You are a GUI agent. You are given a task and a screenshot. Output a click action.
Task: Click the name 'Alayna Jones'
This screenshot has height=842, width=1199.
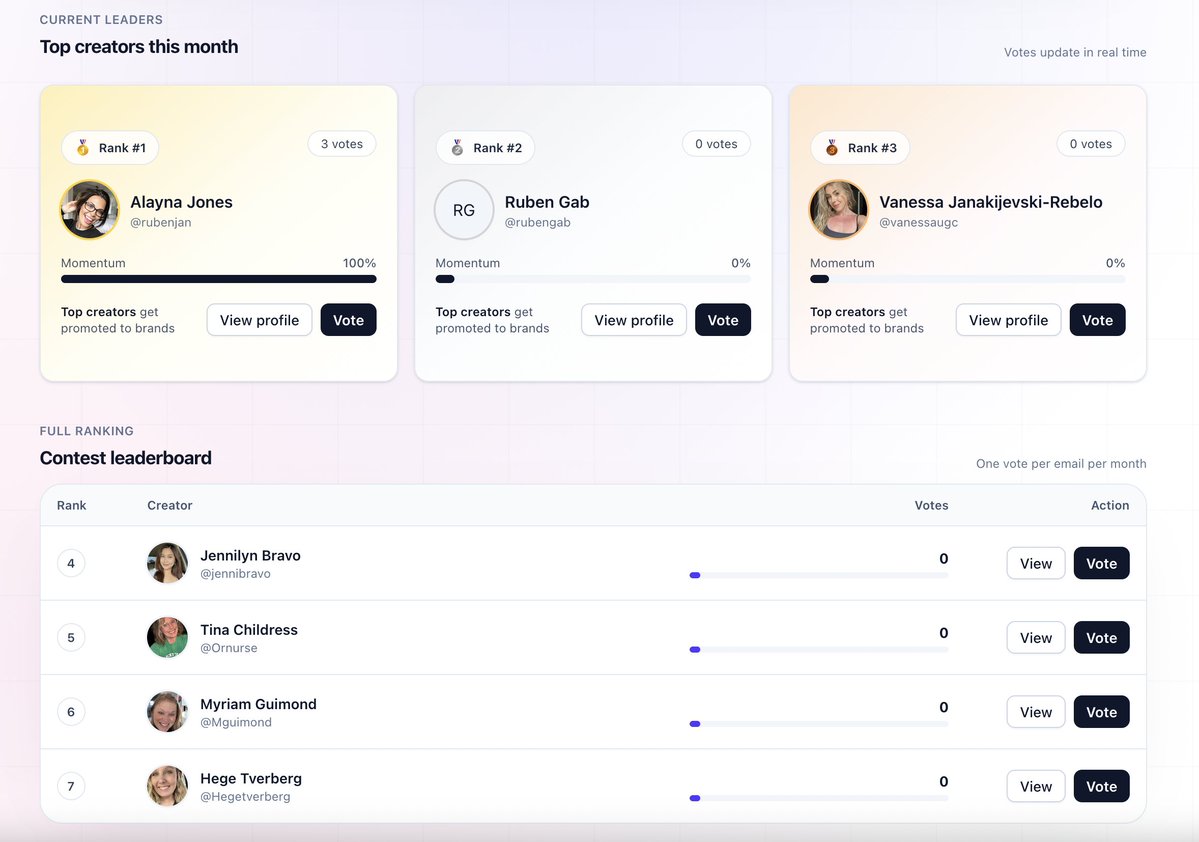tap(181, 202)
